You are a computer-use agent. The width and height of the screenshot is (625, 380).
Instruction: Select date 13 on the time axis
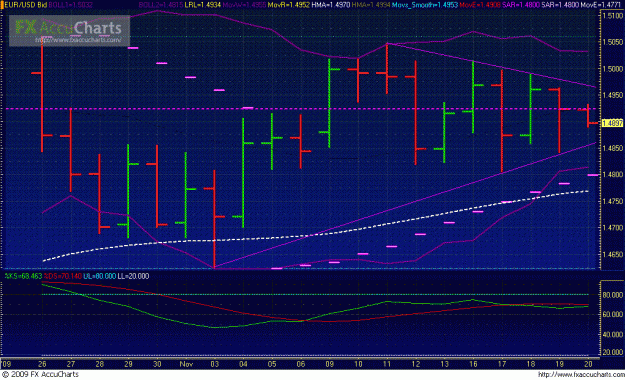[444, 364]
